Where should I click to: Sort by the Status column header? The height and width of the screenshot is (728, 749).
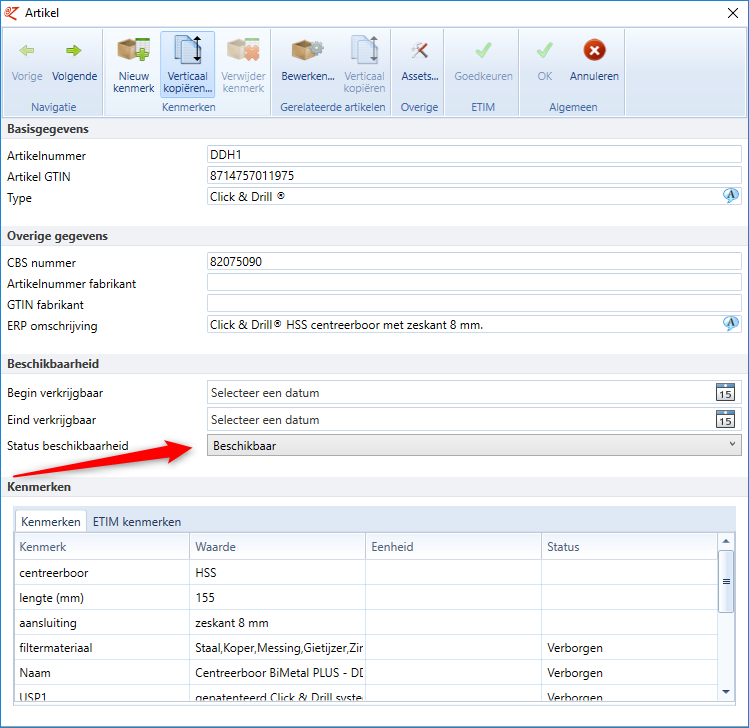(x=629, y=546)
